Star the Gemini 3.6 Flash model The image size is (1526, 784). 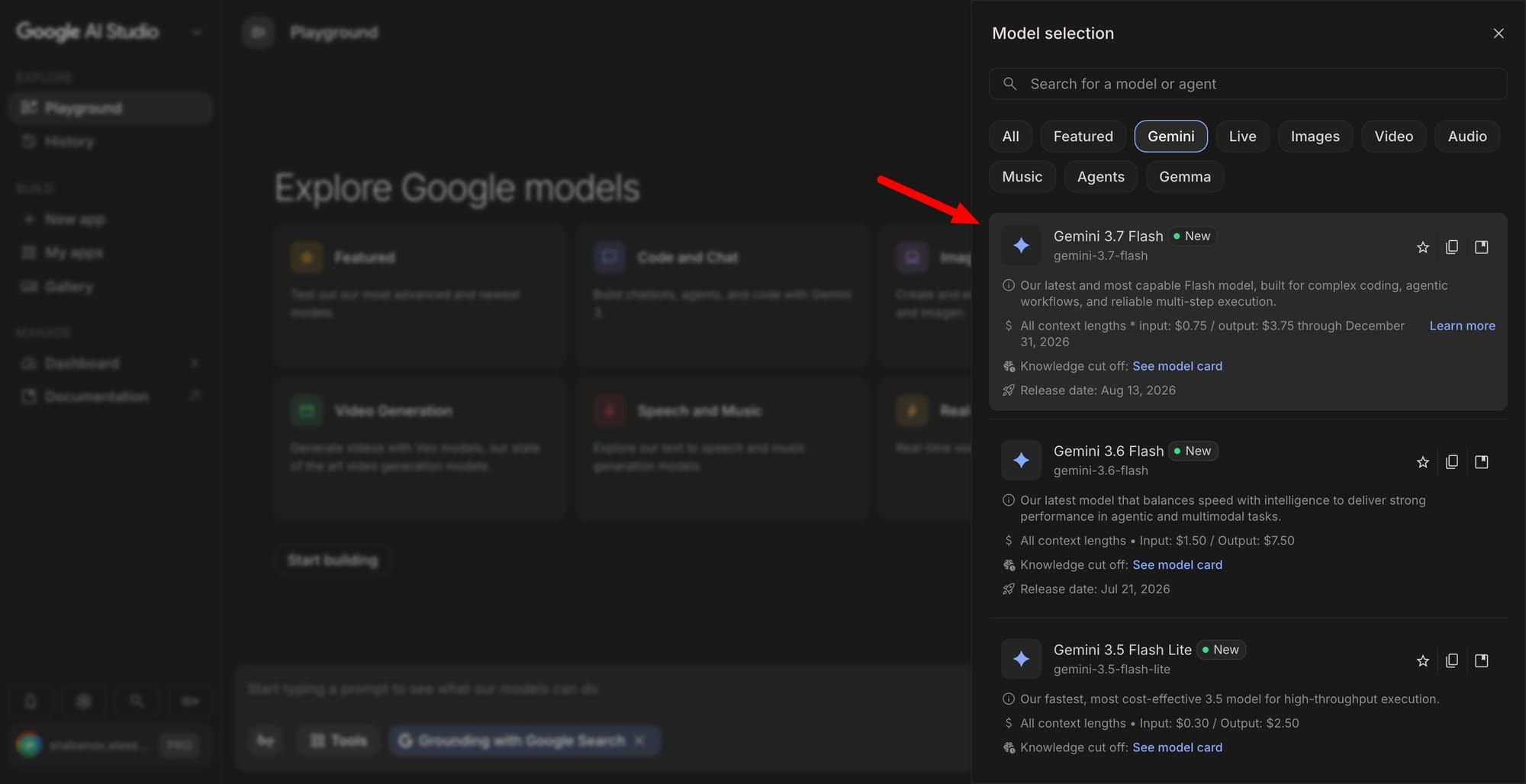click(x=1423, y=462)
